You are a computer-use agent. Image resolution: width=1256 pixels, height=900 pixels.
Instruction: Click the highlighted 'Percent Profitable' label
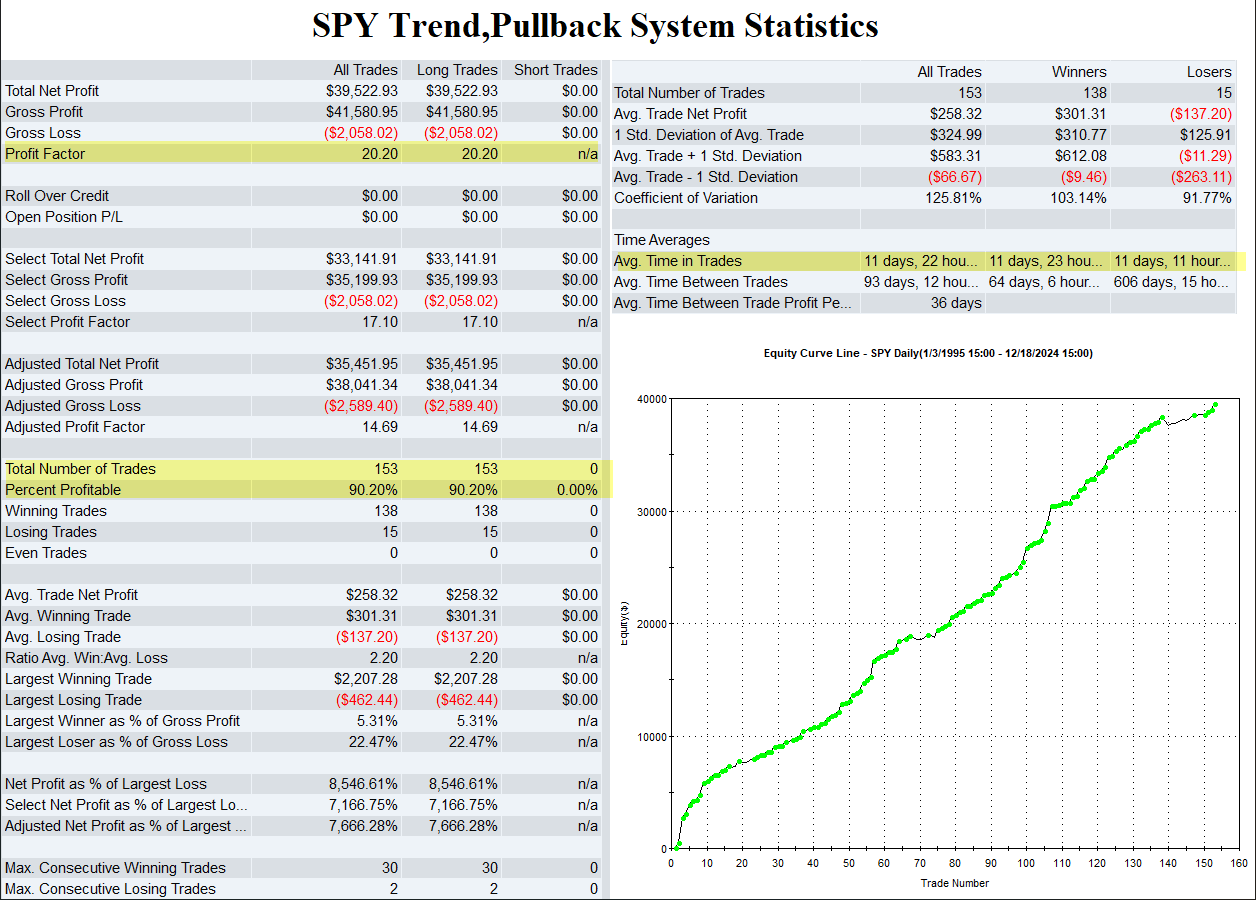[63, 490]
